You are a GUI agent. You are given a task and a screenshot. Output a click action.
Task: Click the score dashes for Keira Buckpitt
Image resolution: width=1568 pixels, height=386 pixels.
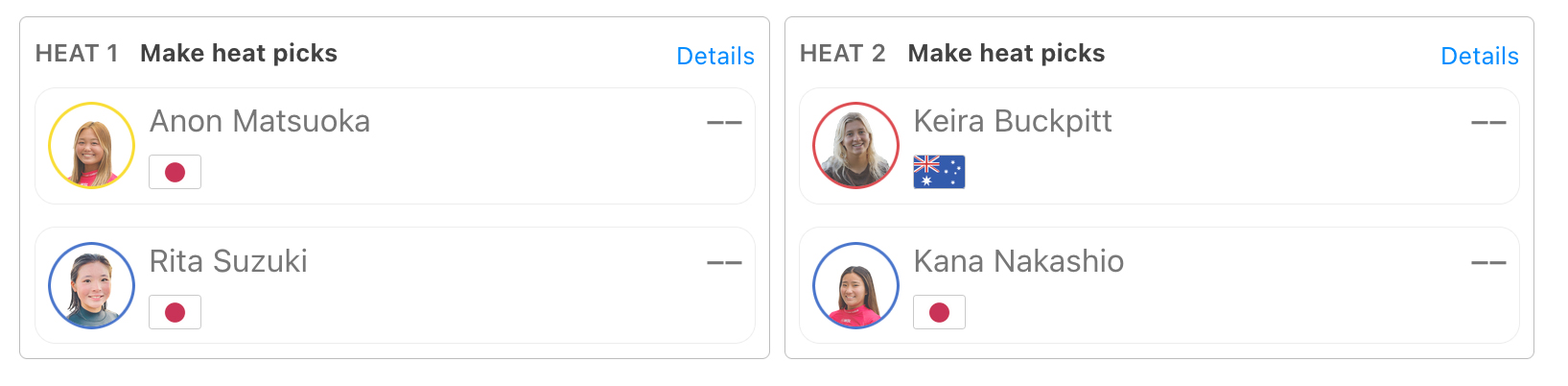pos(1488,123)
